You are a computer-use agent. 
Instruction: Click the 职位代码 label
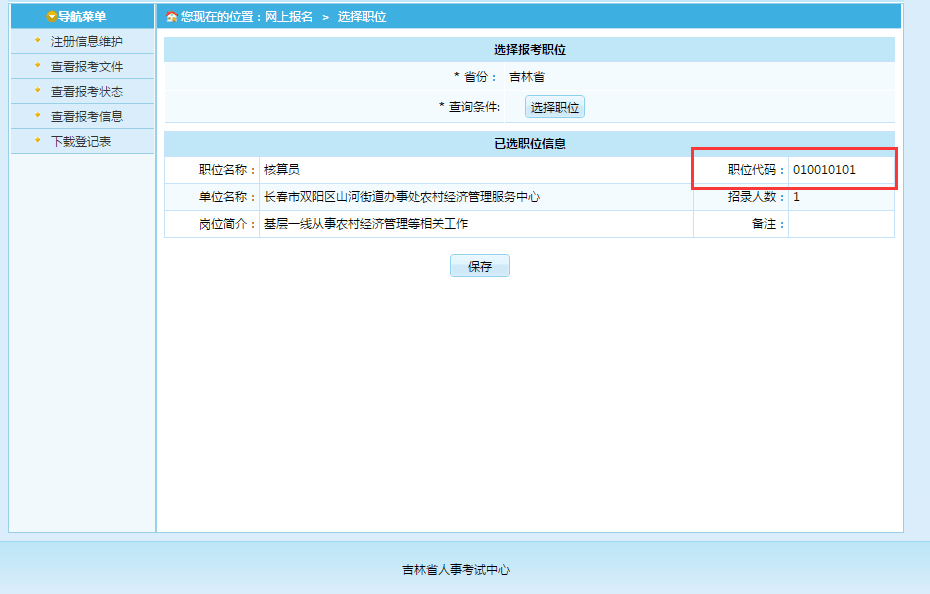(756, 170)
